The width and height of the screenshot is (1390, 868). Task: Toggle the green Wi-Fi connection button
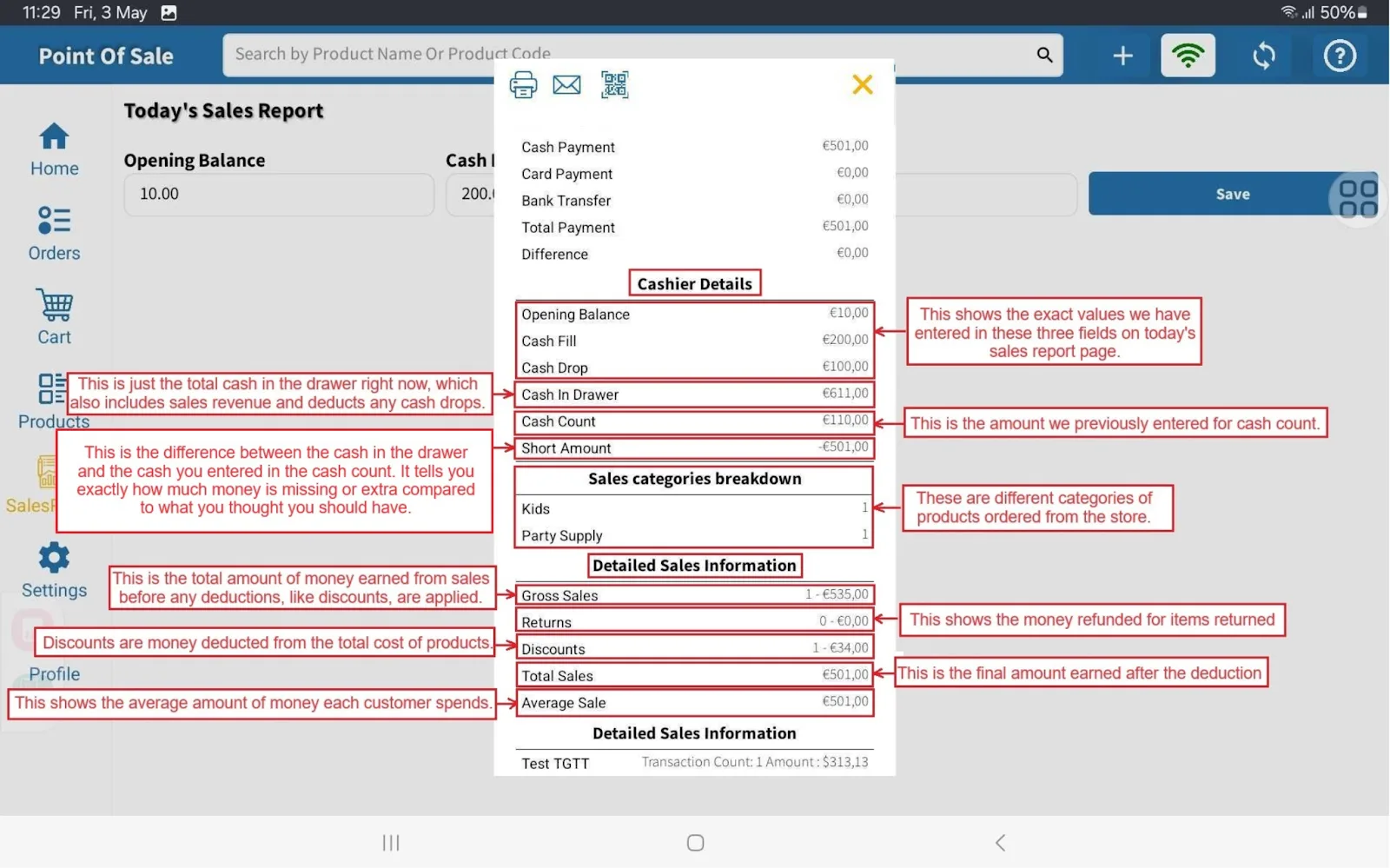coord(1188,56)
